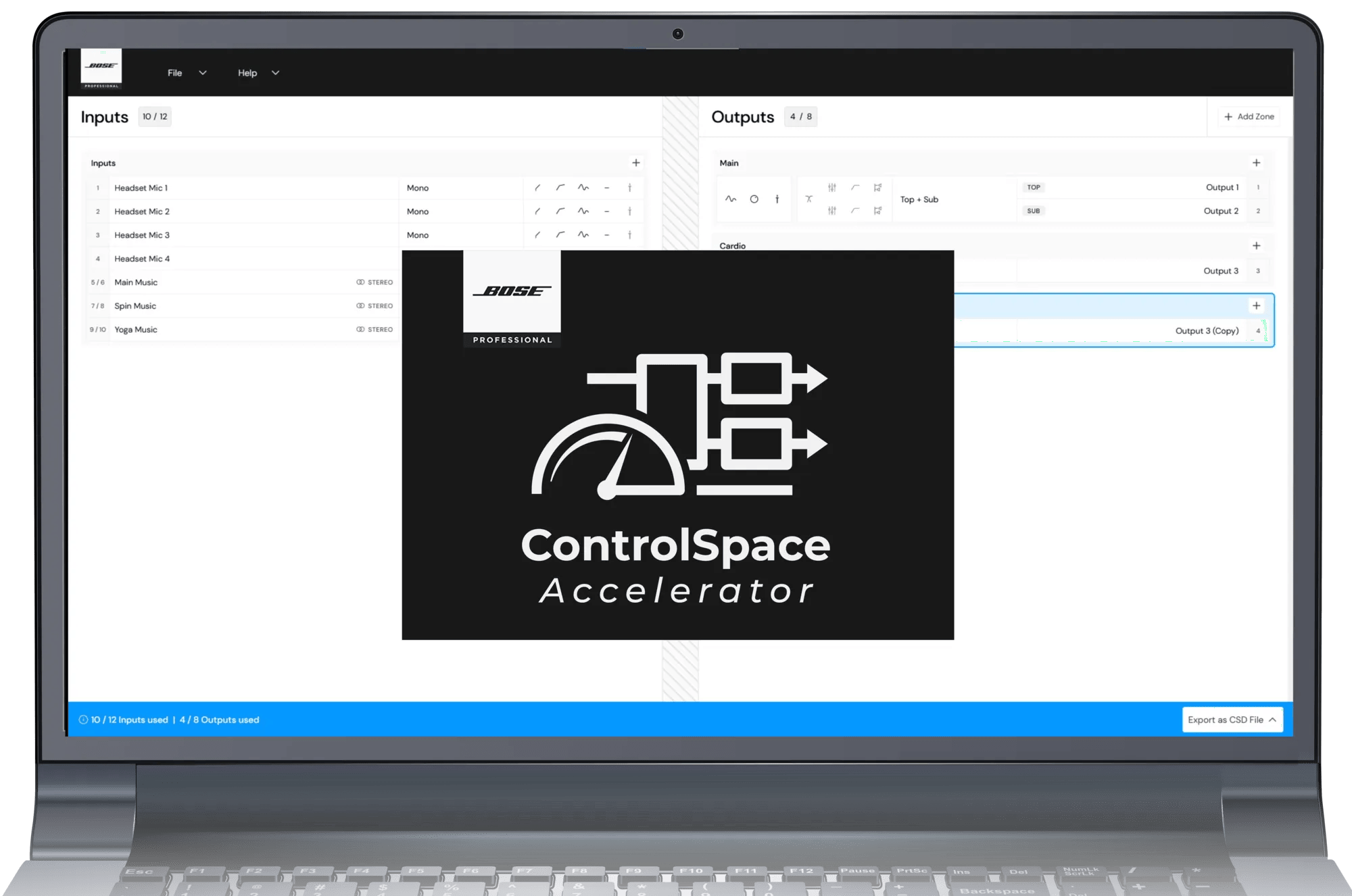Toggle the minus icon on Headset Mic 2

point(606,211)
